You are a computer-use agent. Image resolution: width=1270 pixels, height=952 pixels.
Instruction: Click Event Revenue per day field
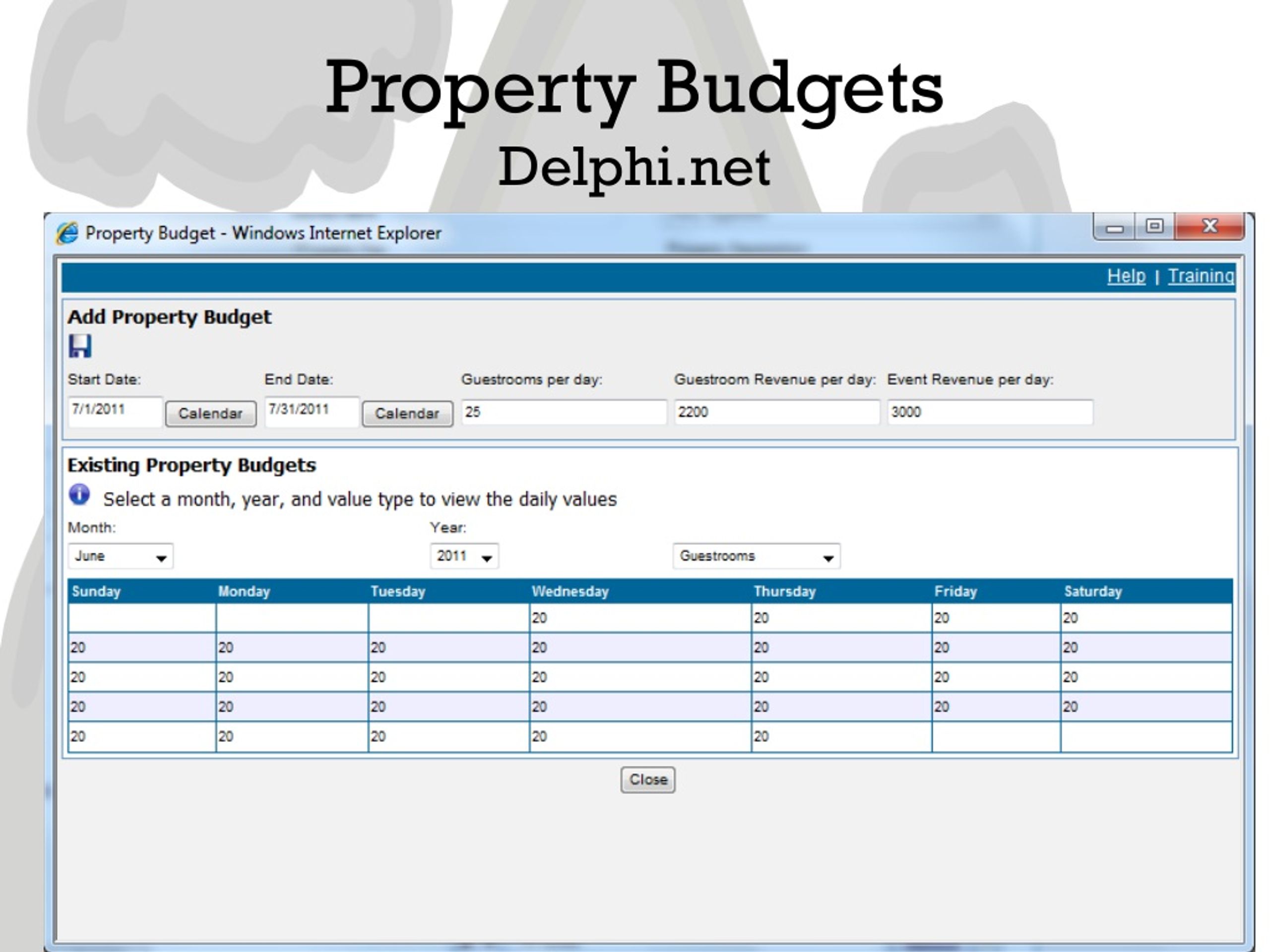(x=990, y=412)
